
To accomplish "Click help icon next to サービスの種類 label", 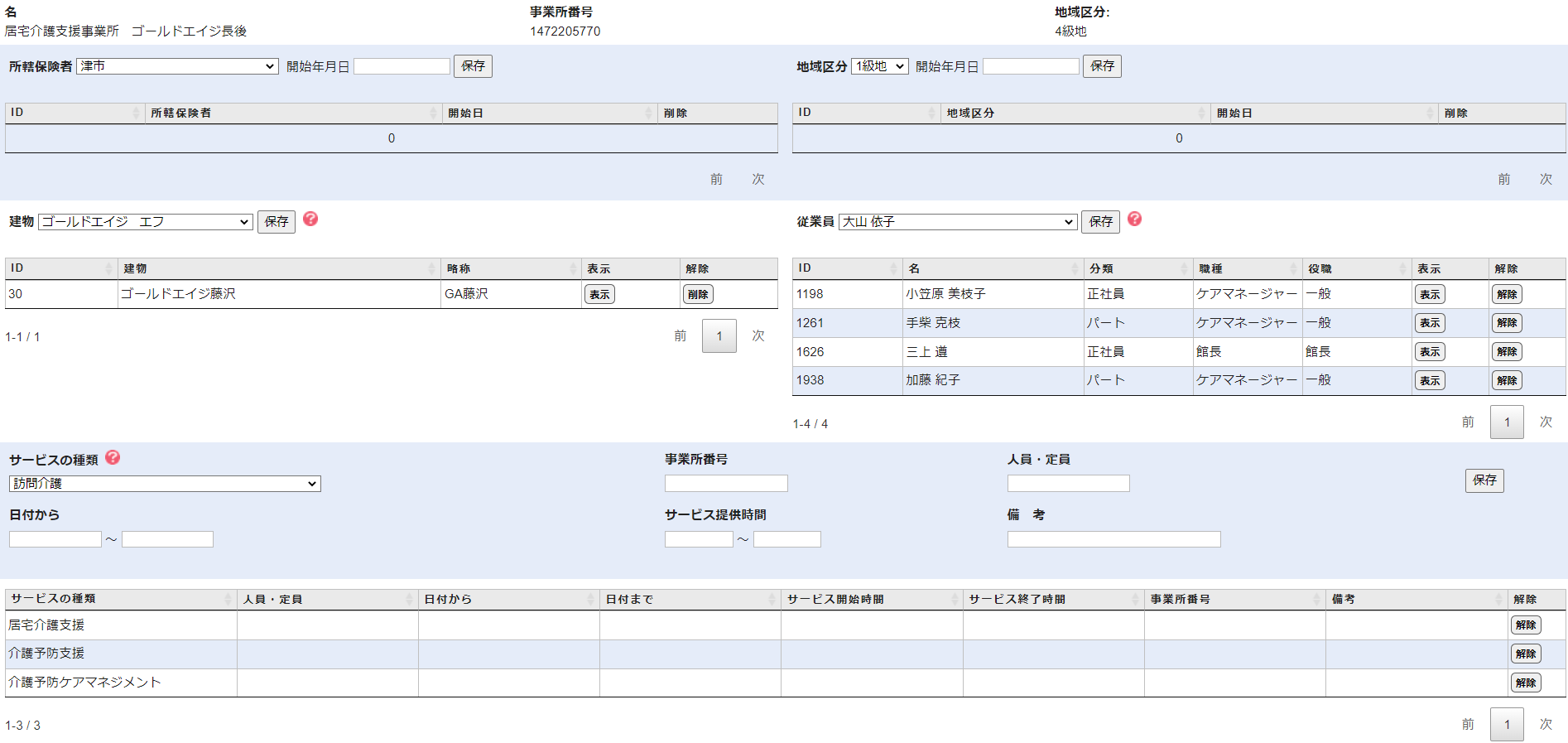I will (113, 457).
